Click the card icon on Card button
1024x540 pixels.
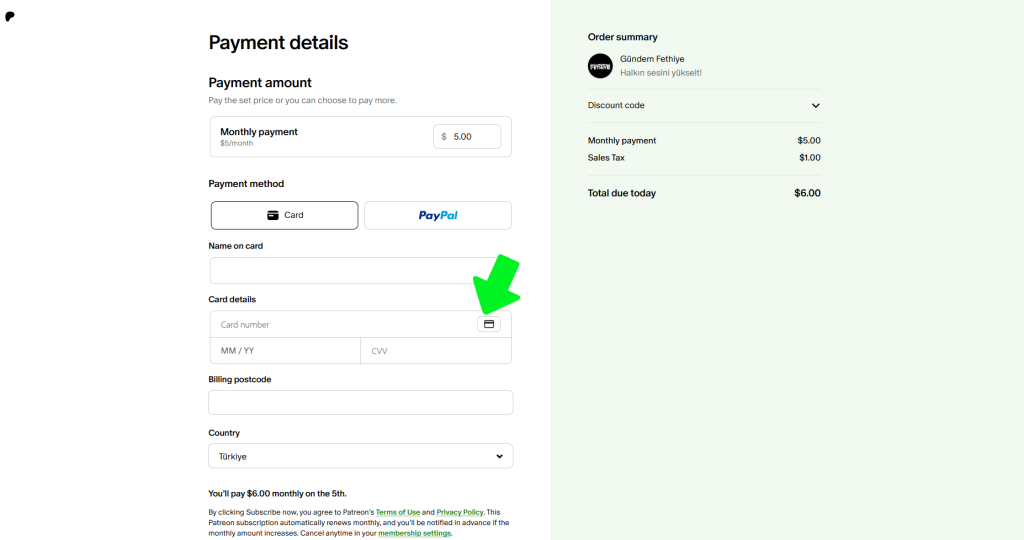(x=273, y=215)
